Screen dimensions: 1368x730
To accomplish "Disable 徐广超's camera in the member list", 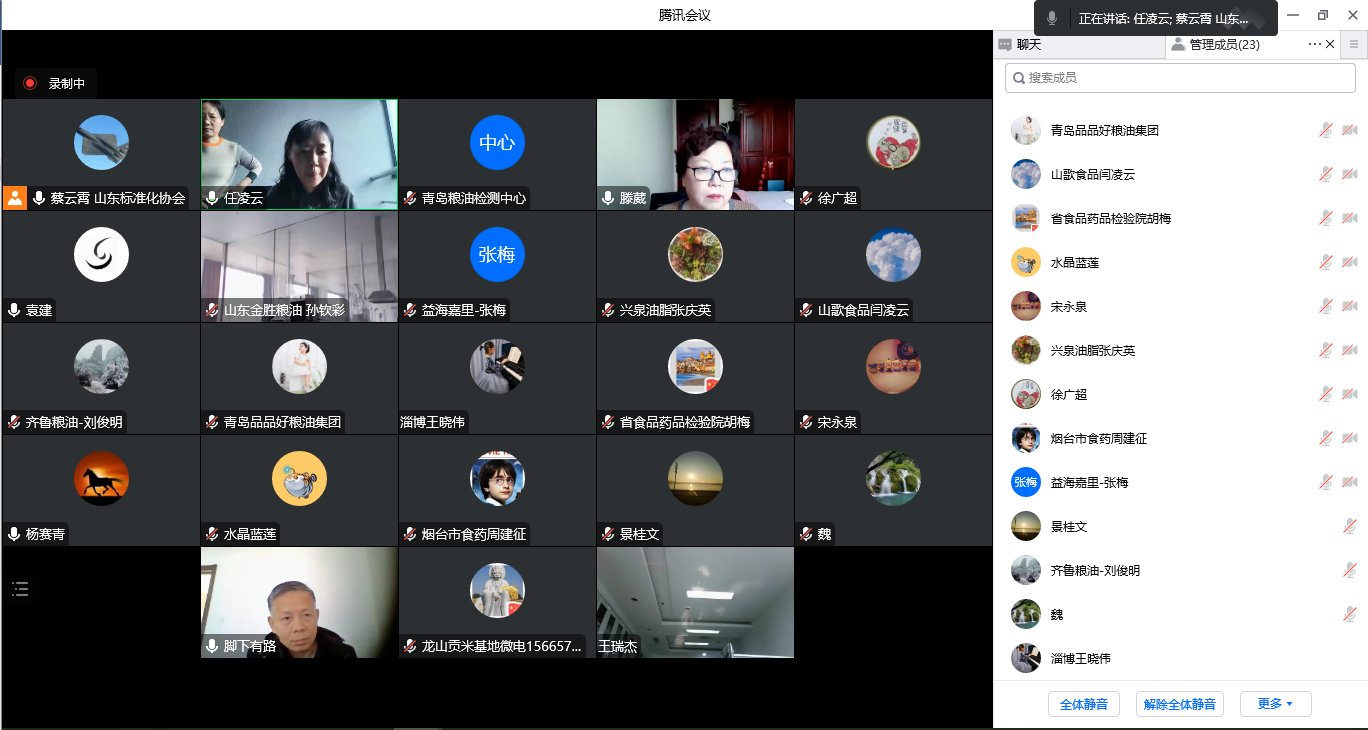I will click(1350, 393).
